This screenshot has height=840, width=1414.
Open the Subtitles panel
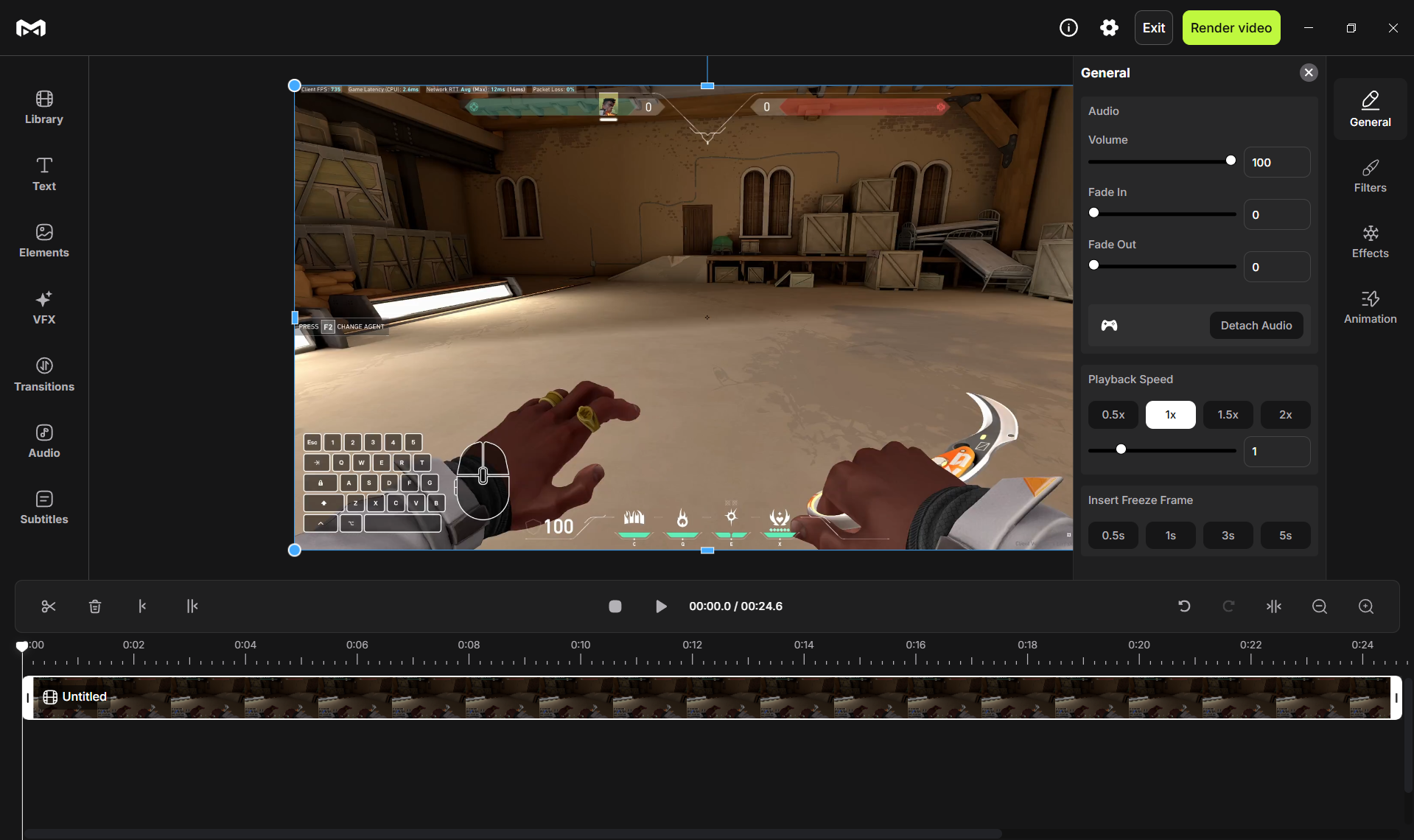[44, 508]
